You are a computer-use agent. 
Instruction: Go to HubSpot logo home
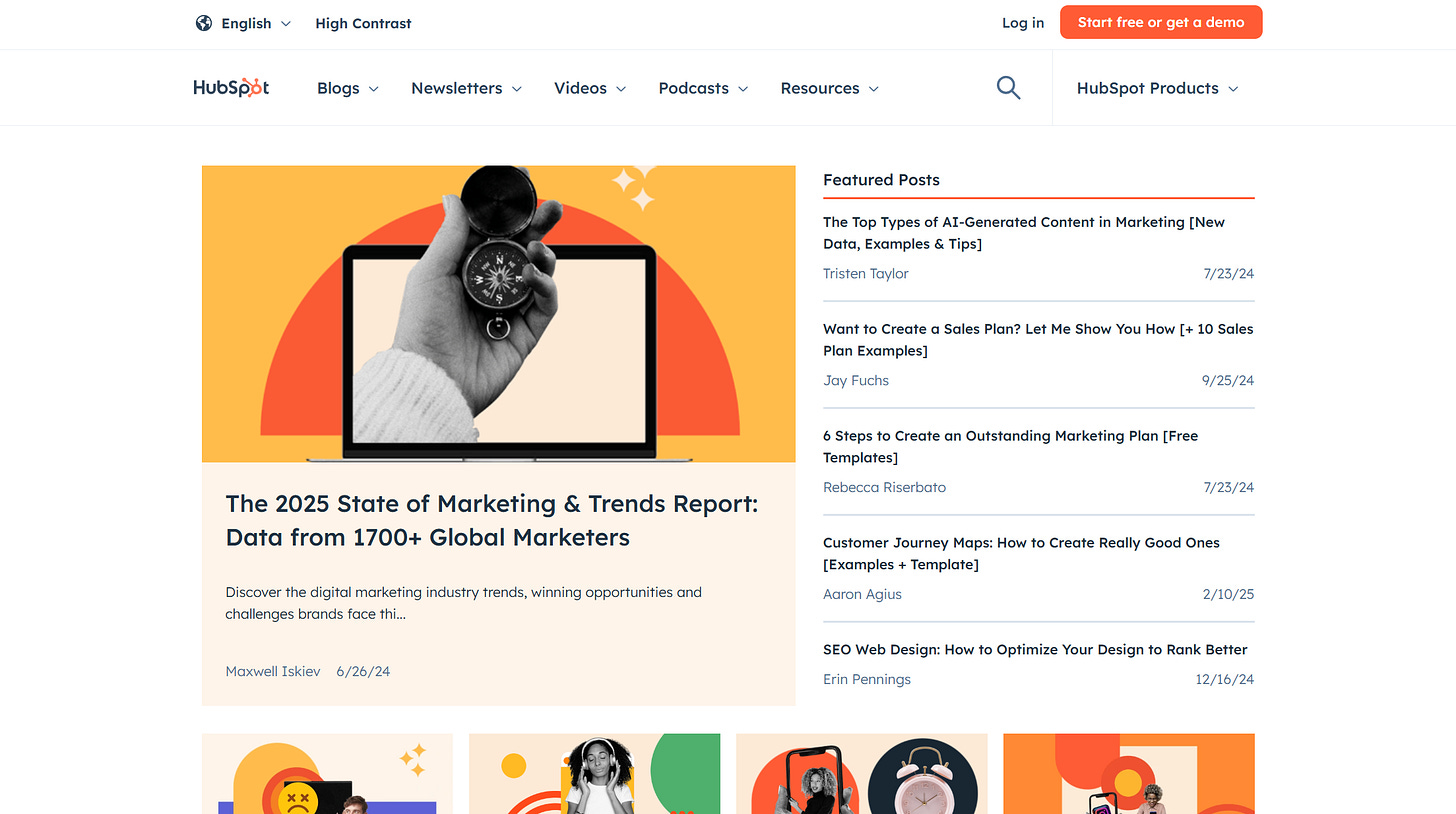click(x=231, y=88)
